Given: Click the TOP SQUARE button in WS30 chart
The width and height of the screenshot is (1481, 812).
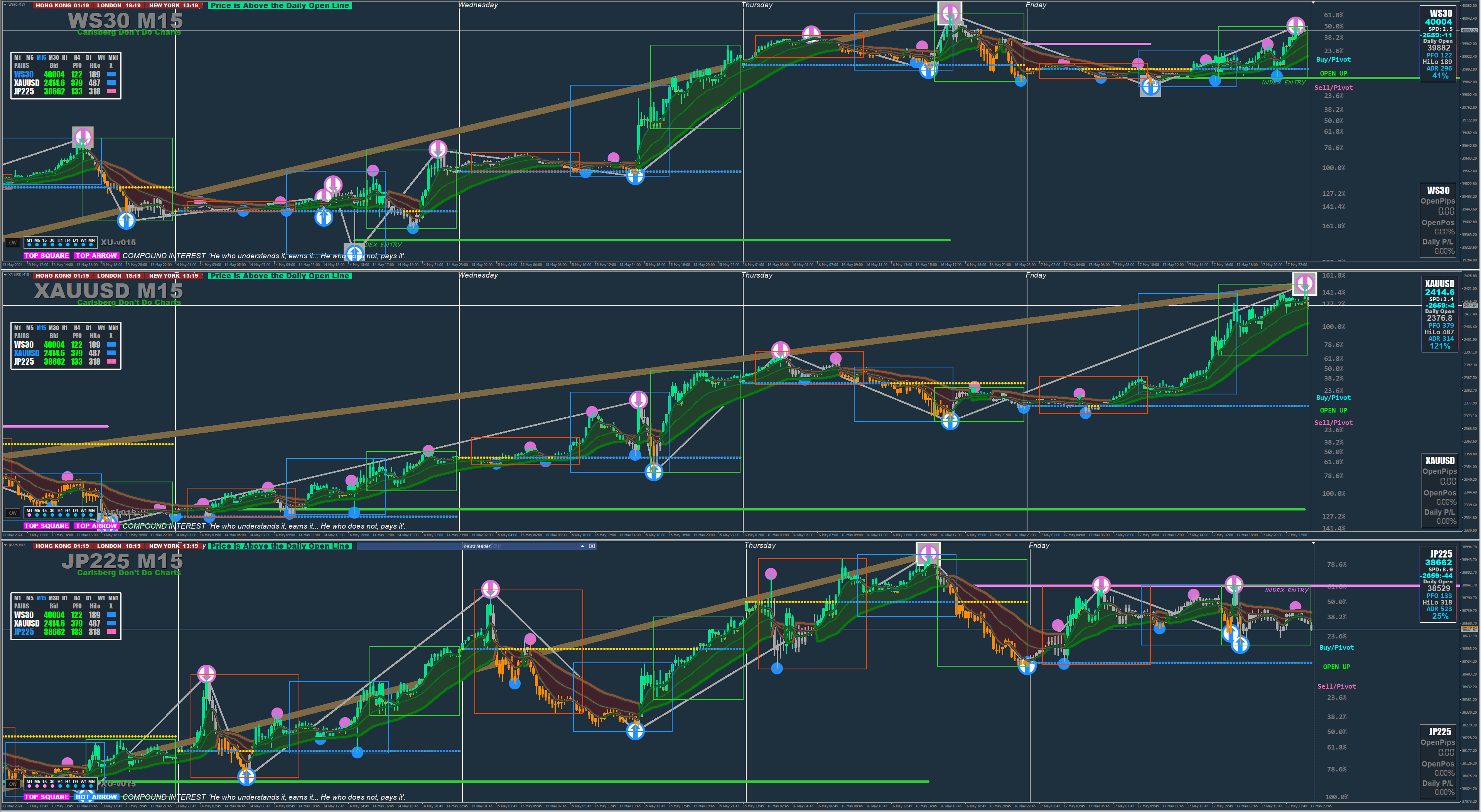Looking at the screenshot, I should [47, 256].
